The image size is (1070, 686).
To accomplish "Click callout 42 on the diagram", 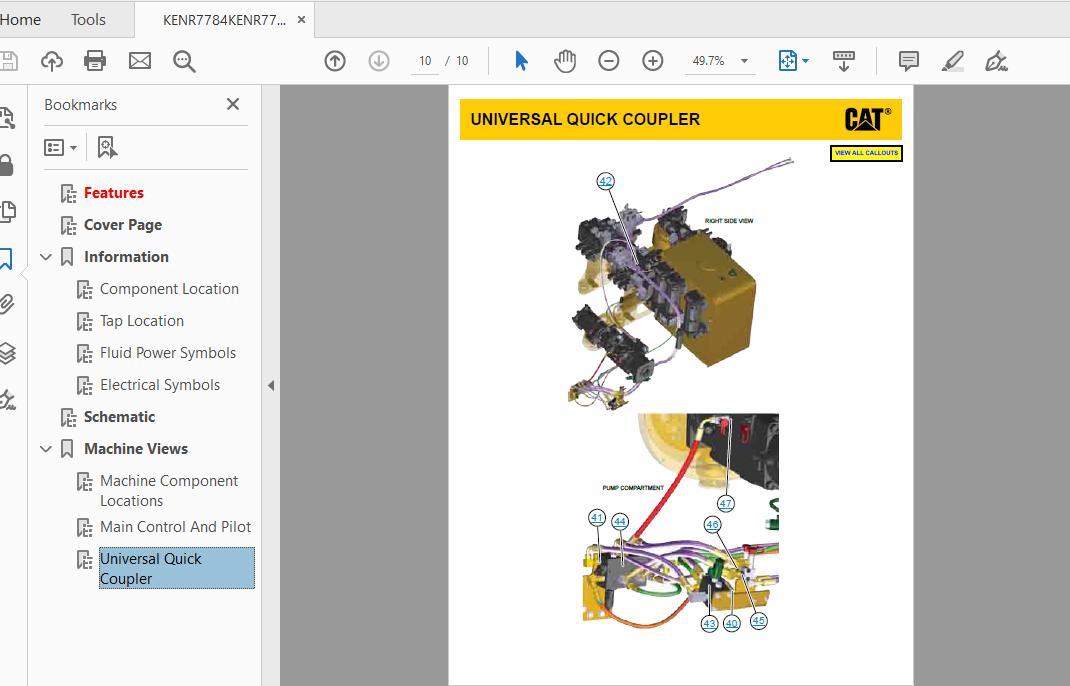I will pos(605,181).
